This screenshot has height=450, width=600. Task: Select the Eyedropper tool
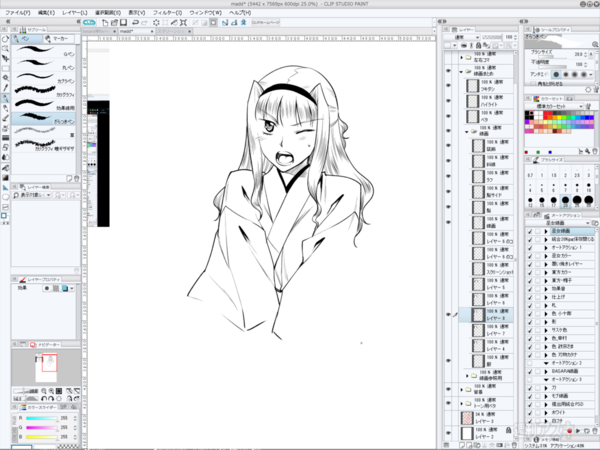[5, 88]
